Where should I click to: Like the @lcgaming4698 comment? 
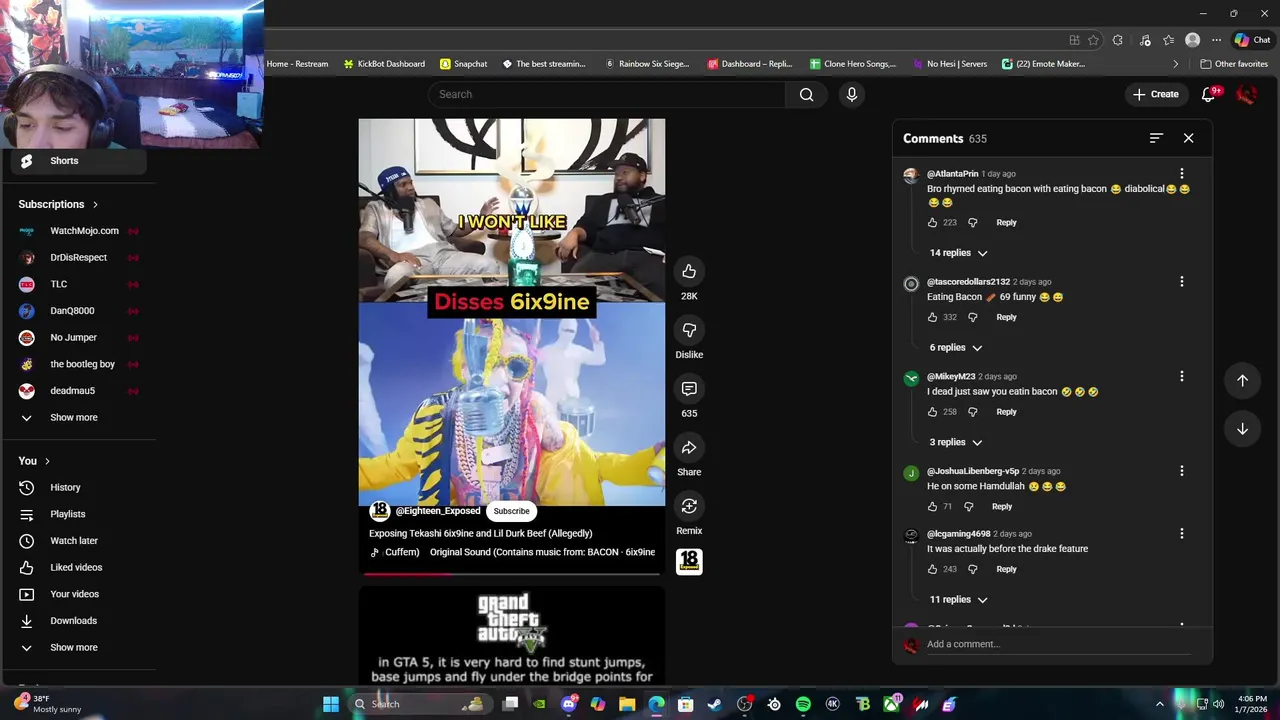932,569
